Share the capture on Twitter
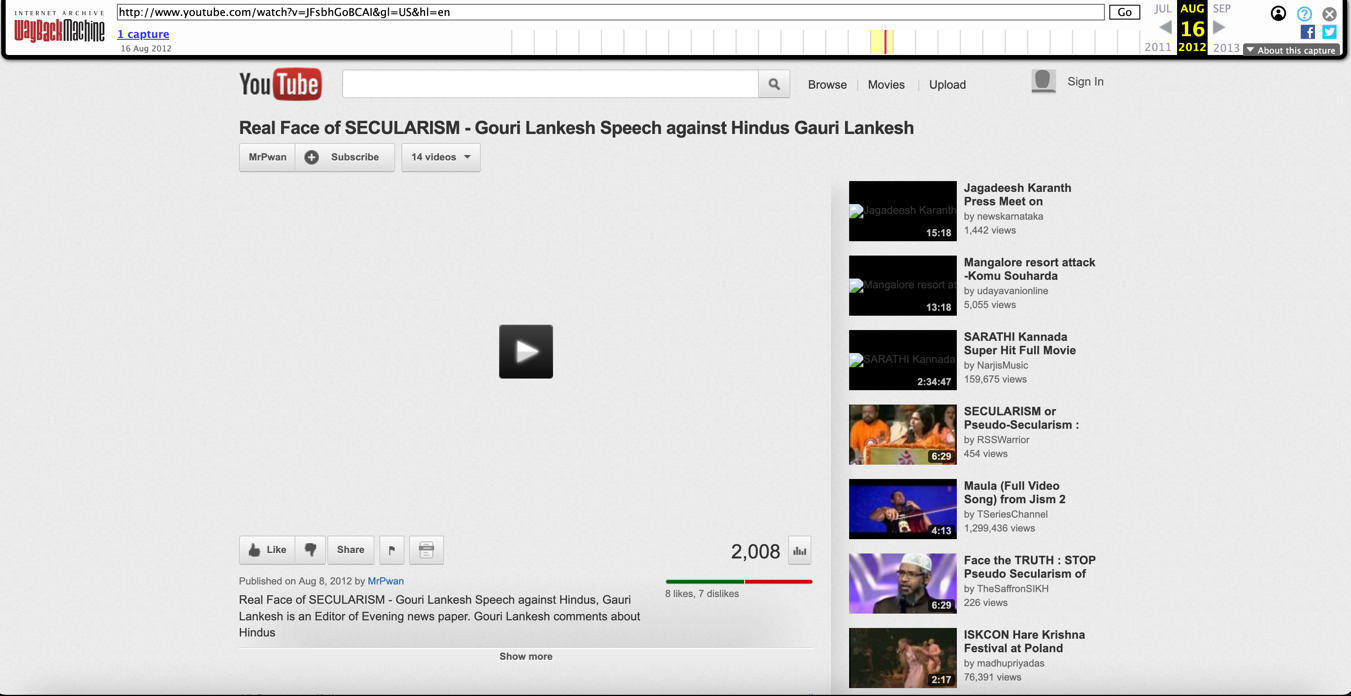Screen dimensions: 1351x696 (x=1328, y=33)
